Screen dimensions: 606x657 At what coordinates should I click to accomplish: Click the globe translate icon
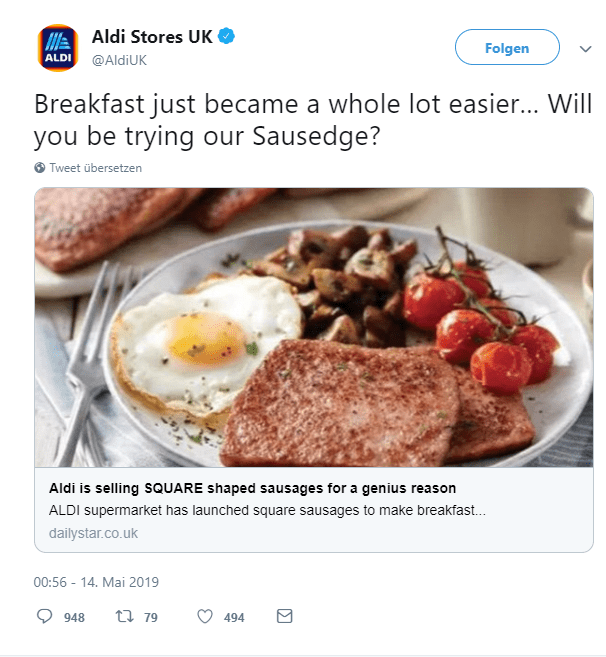point(40,168)
